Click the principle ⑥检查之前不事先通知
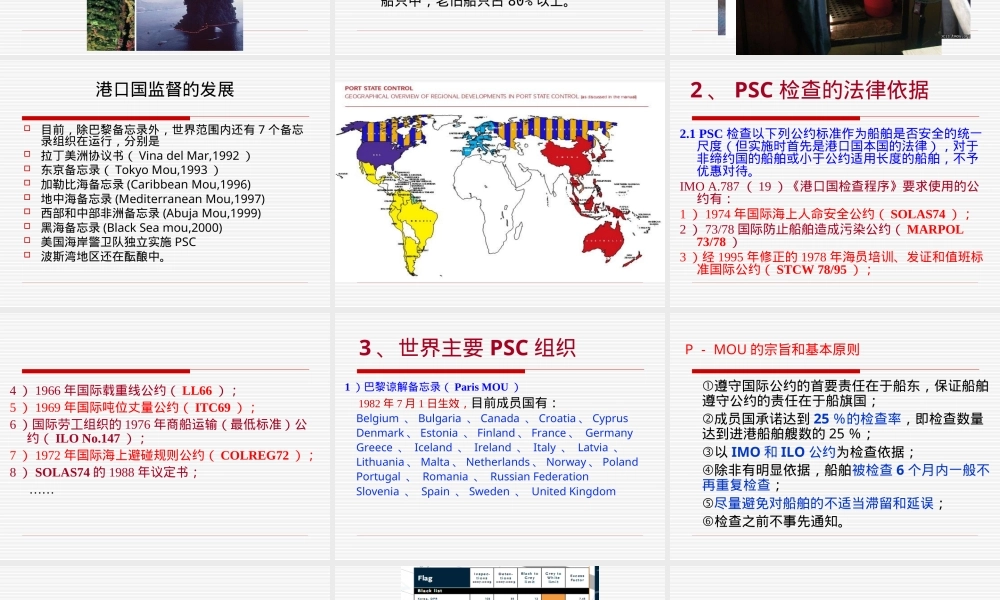Image resolution: width=1000 pixels, height=600 pixels. coord(774,522)
